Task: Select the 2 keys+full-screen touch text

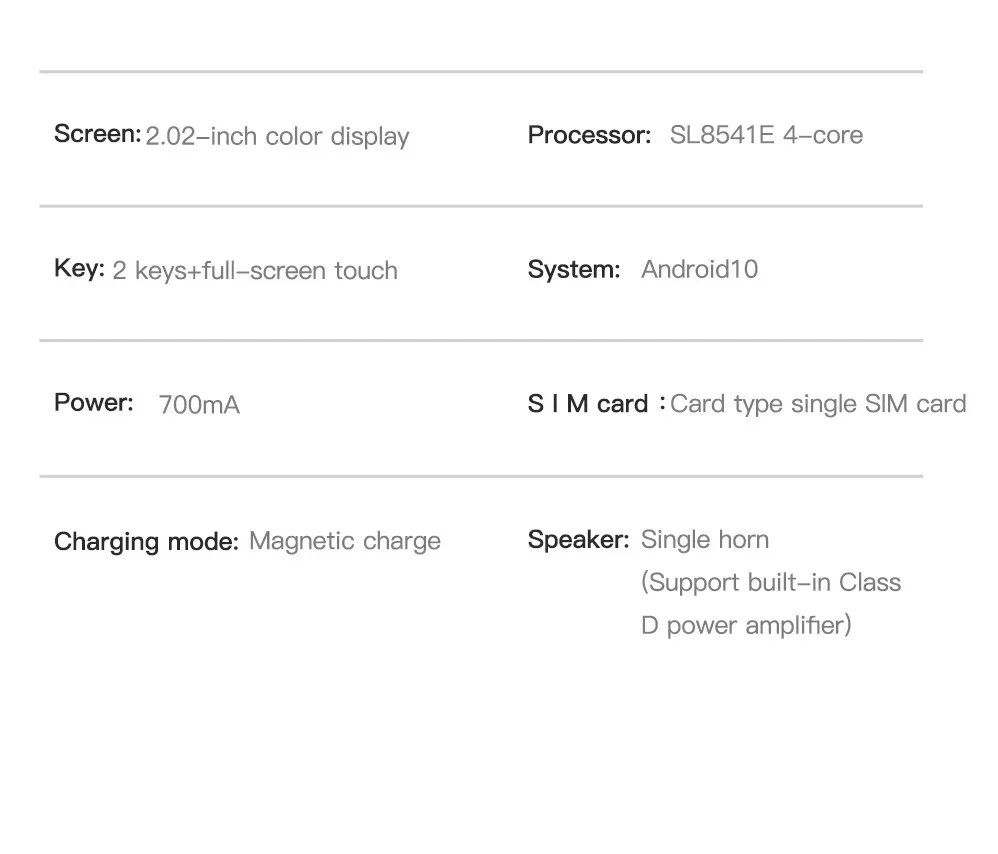Action: click(255, 270)
